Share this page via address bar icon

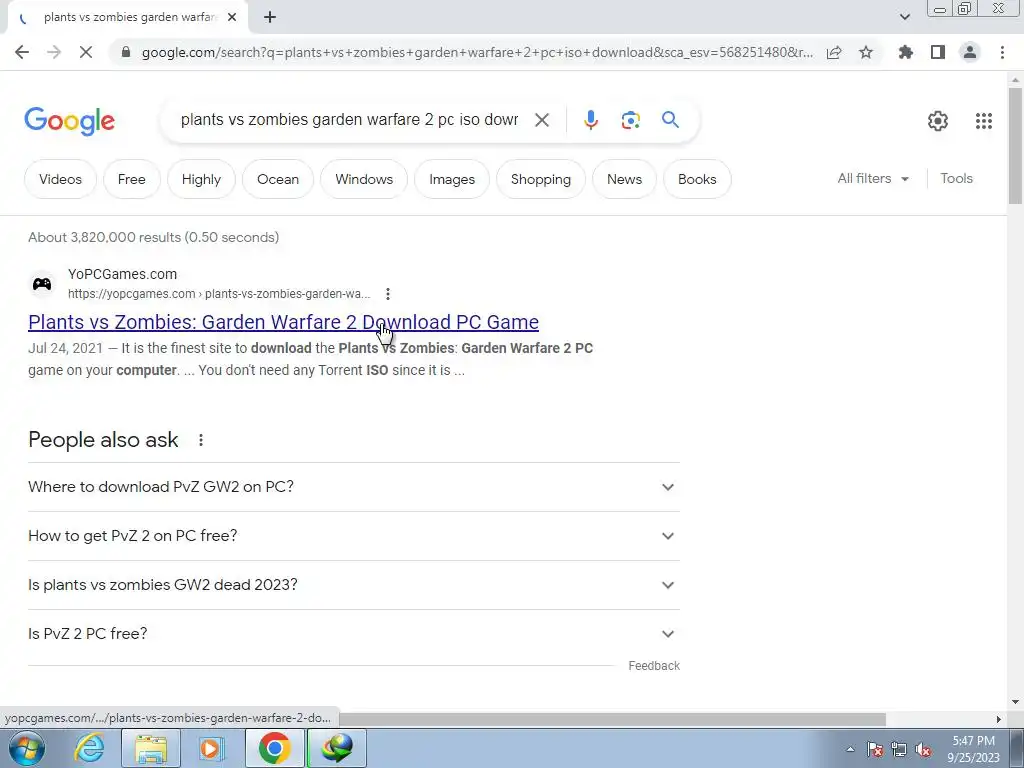click(834, 52)
